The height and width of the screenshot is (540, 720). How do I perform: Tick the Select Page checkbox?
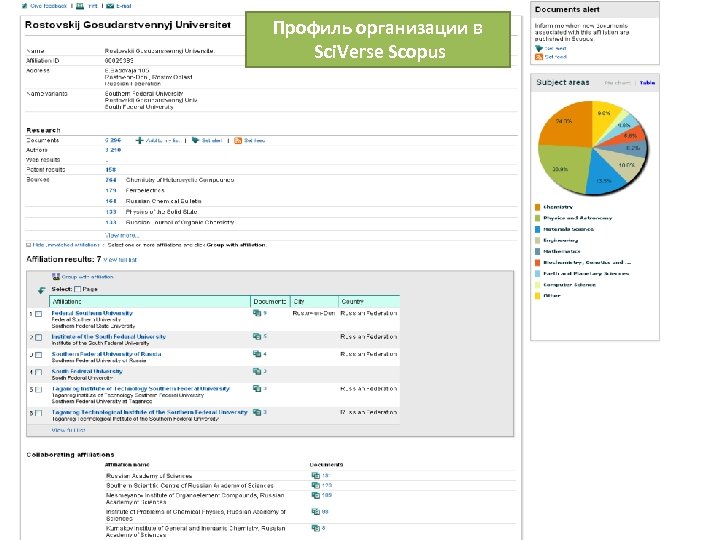(78, 289)
